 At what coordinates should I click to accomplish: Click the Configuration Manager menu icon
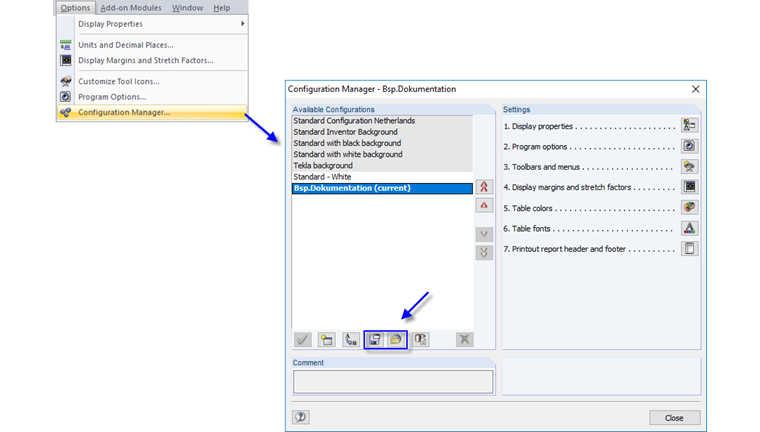pos(65,112)
